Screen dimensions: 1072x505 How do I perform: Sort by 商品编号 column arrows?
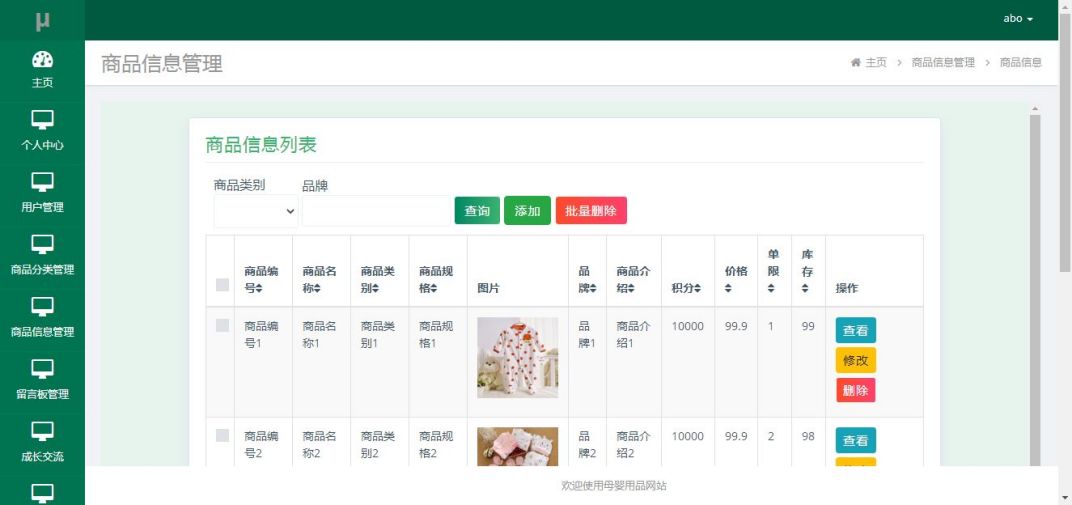(259, 288)
